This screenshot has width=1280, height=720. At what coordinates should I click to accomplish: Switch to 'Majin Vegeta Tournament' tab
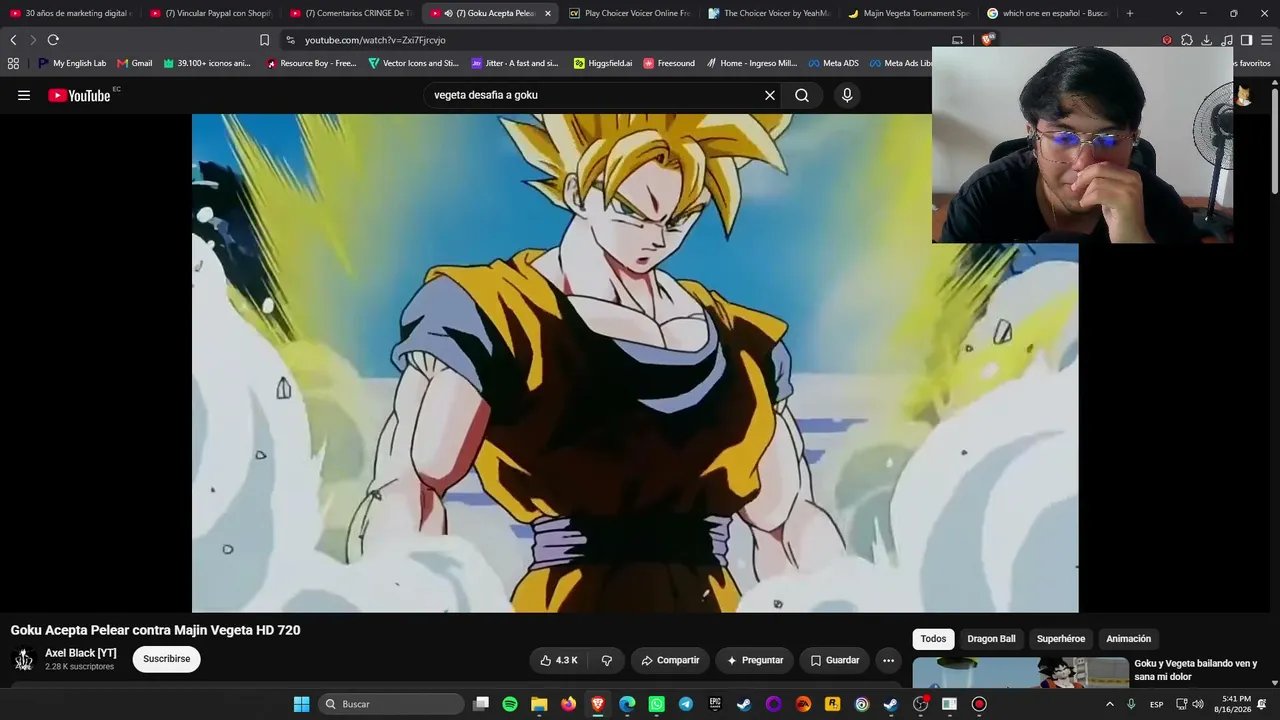click(908, 13)
